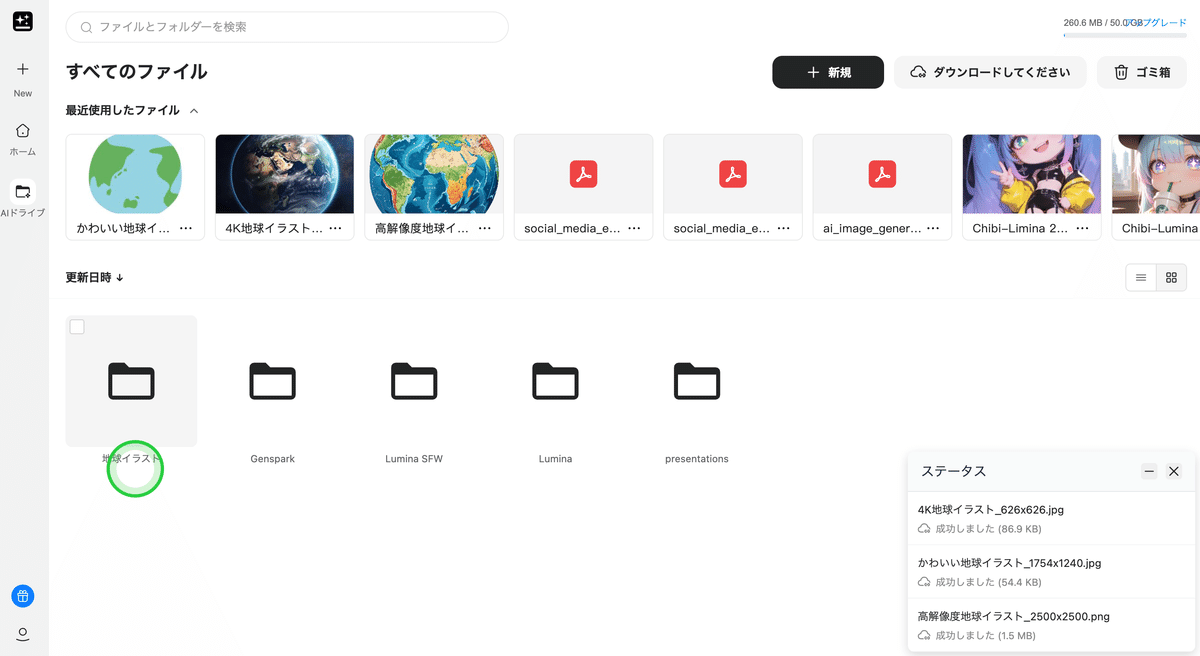The image size is (1200, 656).
Task: Collapse the recently used files (最近使用したファイル) section
Action: tap(194, 111)
